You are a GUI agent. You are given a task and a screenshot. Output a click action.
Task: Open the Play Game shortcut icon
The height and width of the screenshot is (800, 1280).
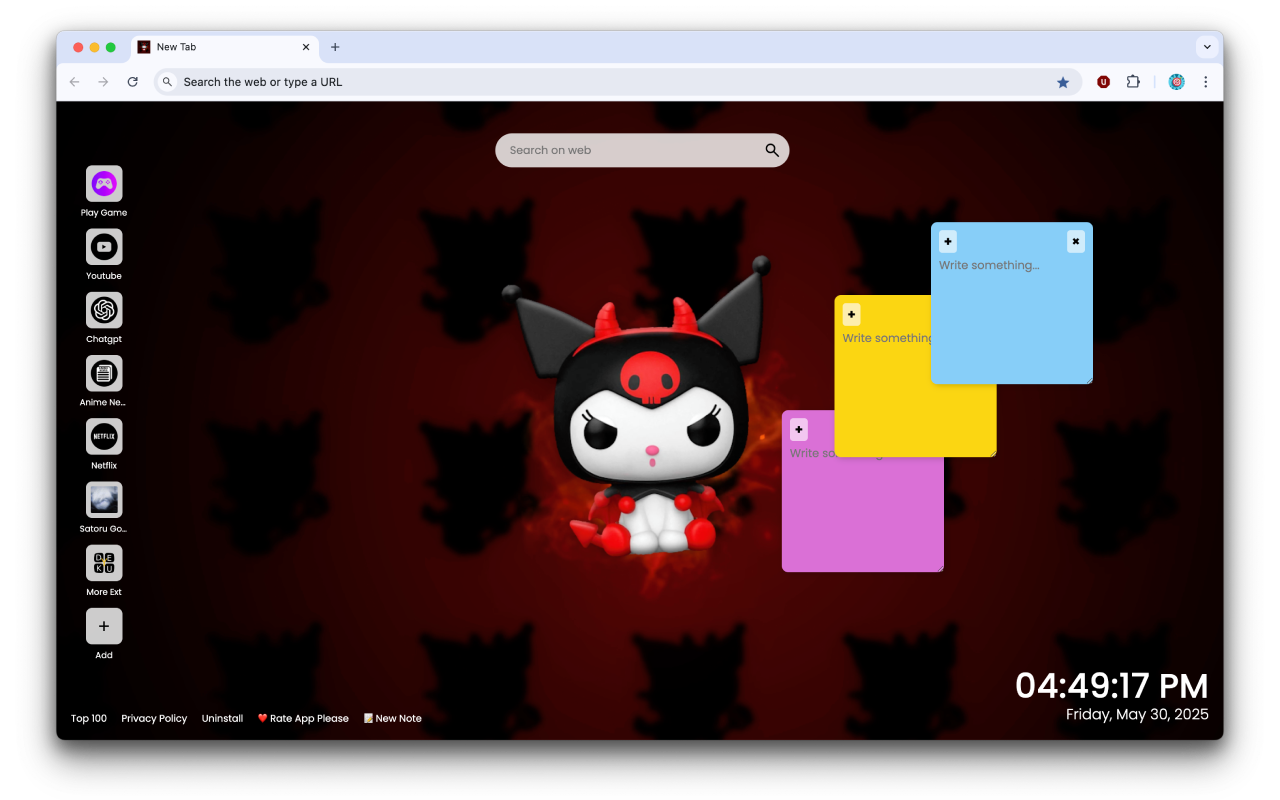tap(104, 184)
